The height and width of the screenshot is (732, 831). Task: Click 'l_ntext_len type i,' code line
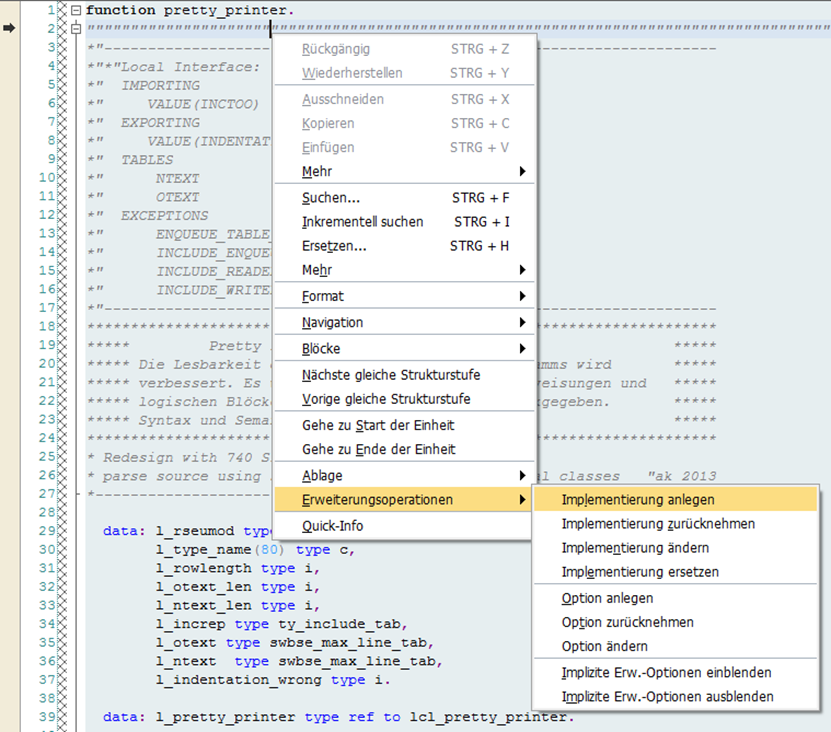(x=238, y=605)
